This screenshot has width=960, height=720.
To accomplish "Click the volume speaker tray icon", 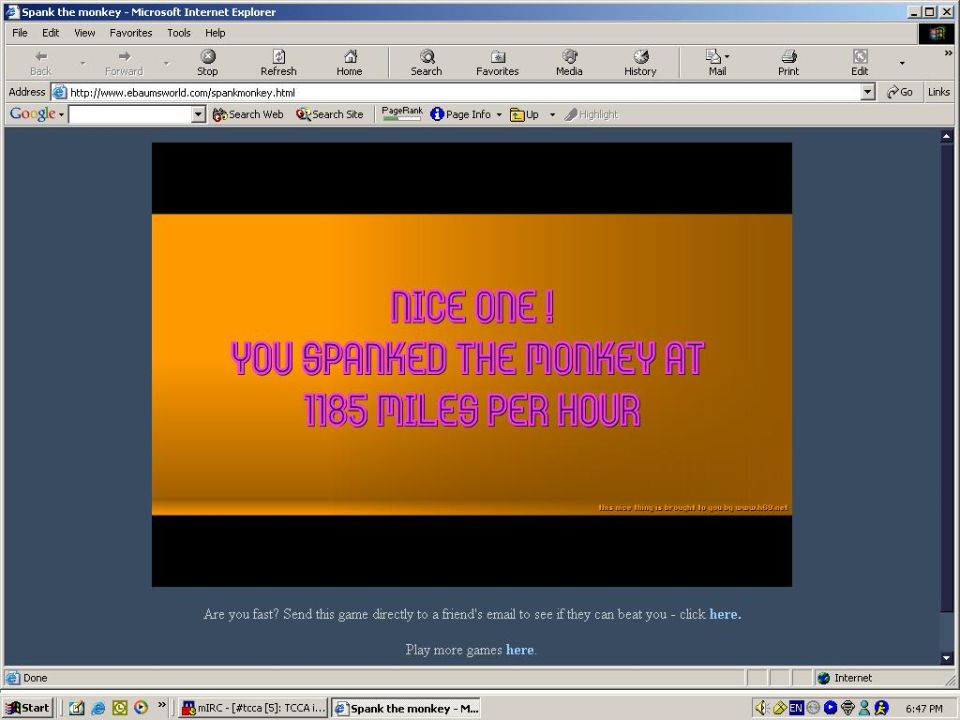I will 761,708.
